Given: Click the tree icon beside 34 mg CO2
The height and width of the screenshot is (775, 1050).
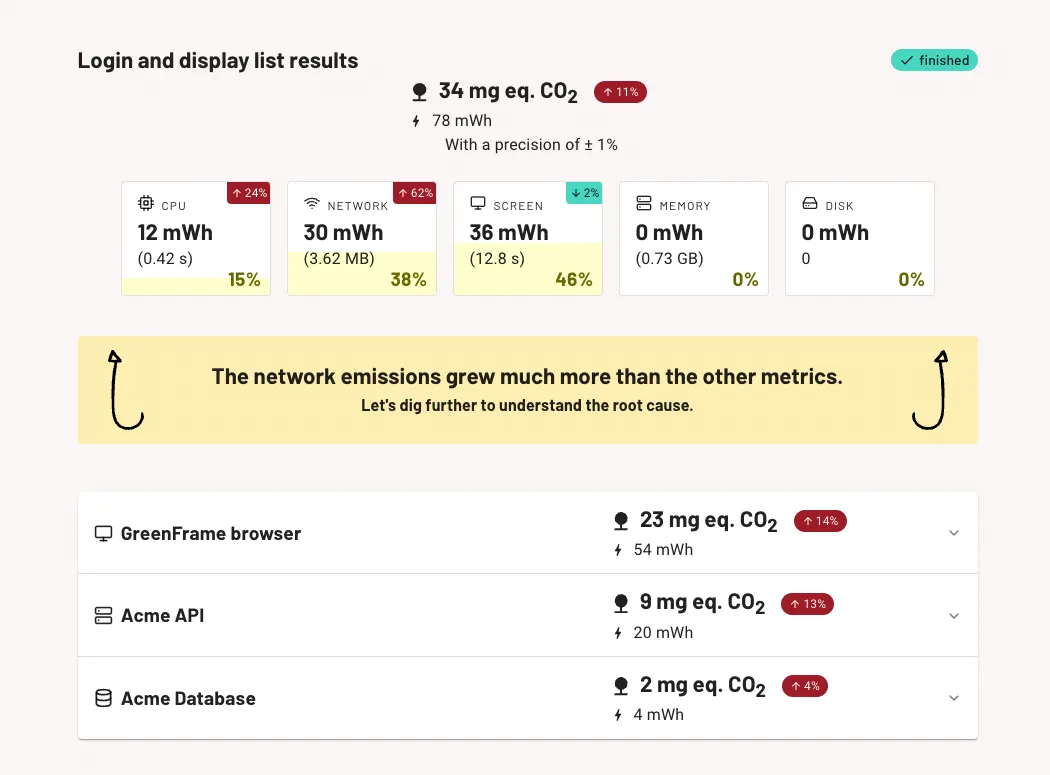Looking at the screenshot, I should tap(420, 92).
